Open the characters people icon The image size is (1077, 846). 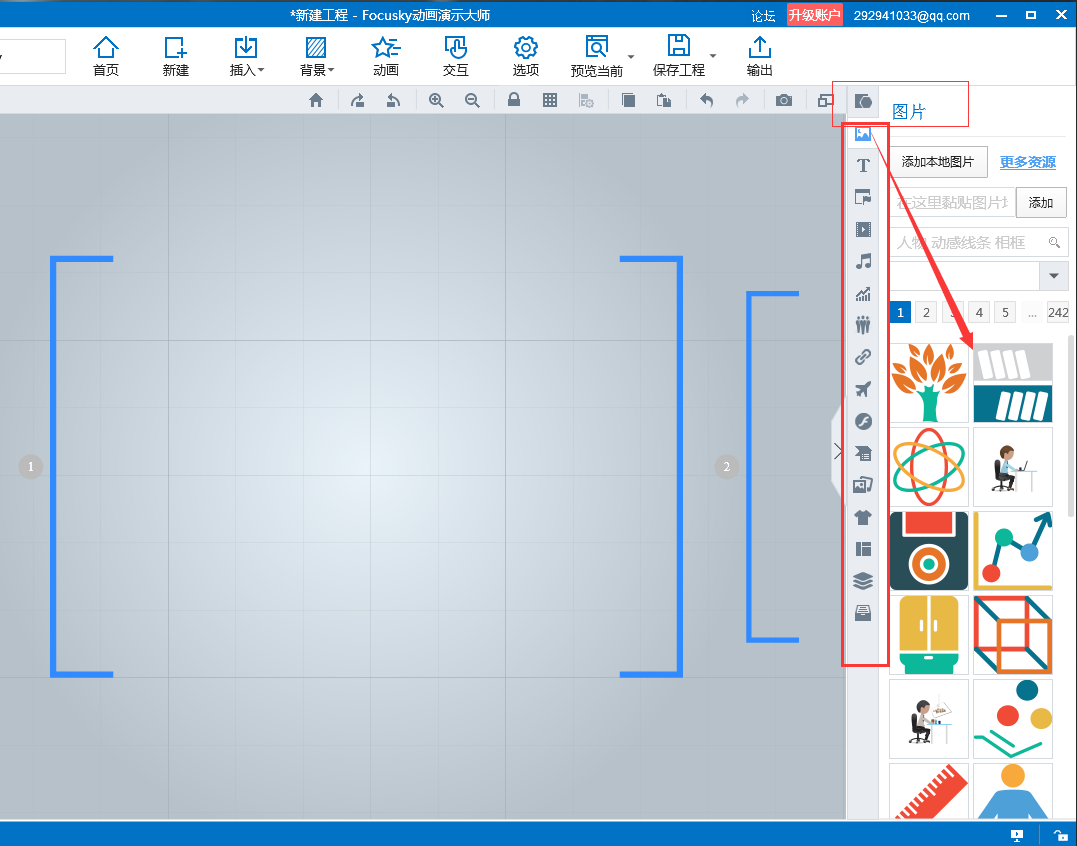click(x=863, y=325)
